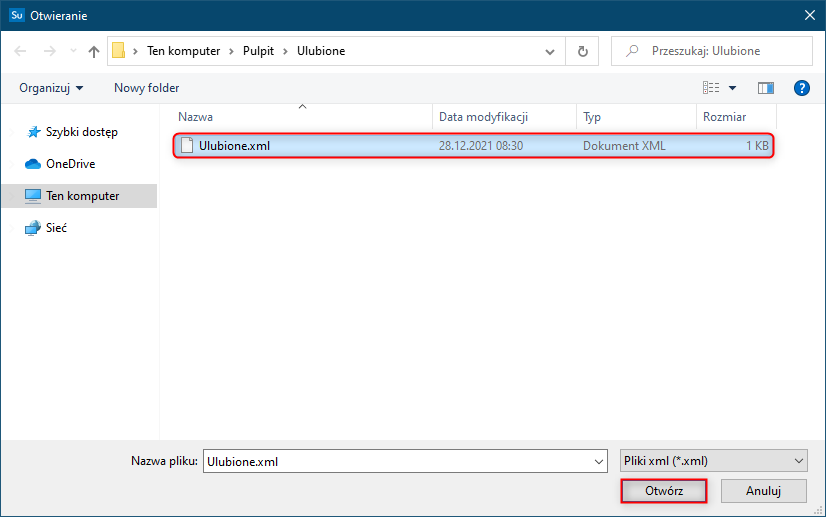
Task: Cancel with the 'Anuluj' button
Action: pos(763,491)
